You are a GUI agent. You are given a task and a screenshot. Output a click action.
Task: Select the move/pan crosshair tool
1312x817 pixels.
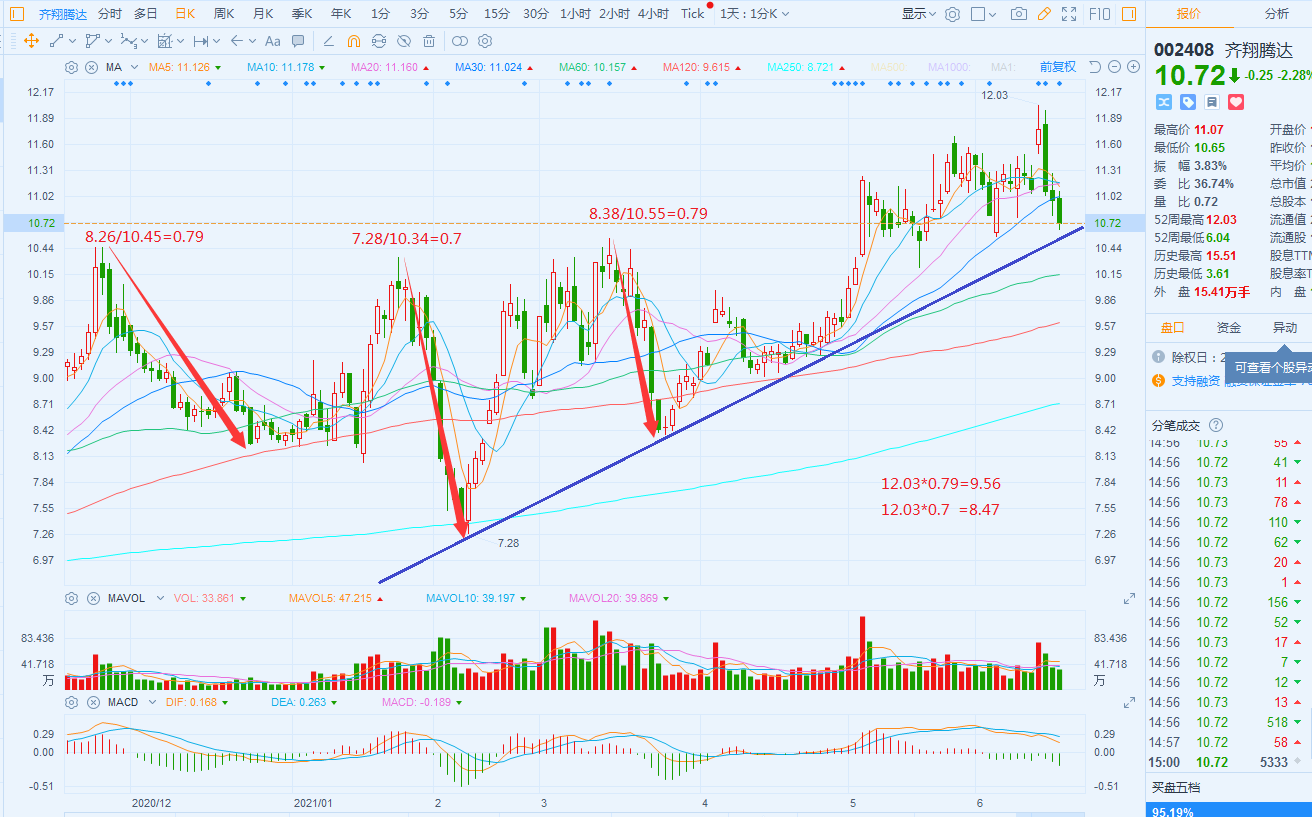point(30,41)
